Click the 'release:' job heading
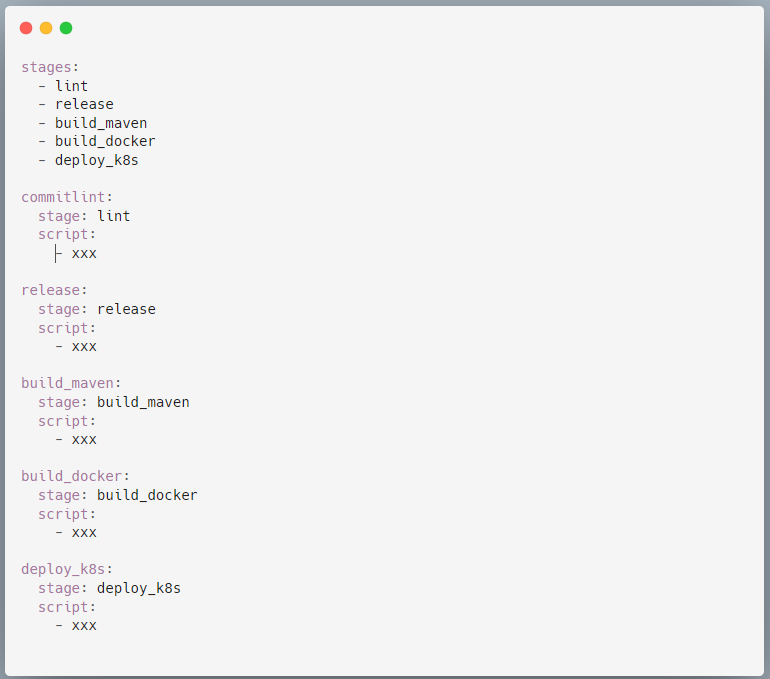 pos(54,290)
